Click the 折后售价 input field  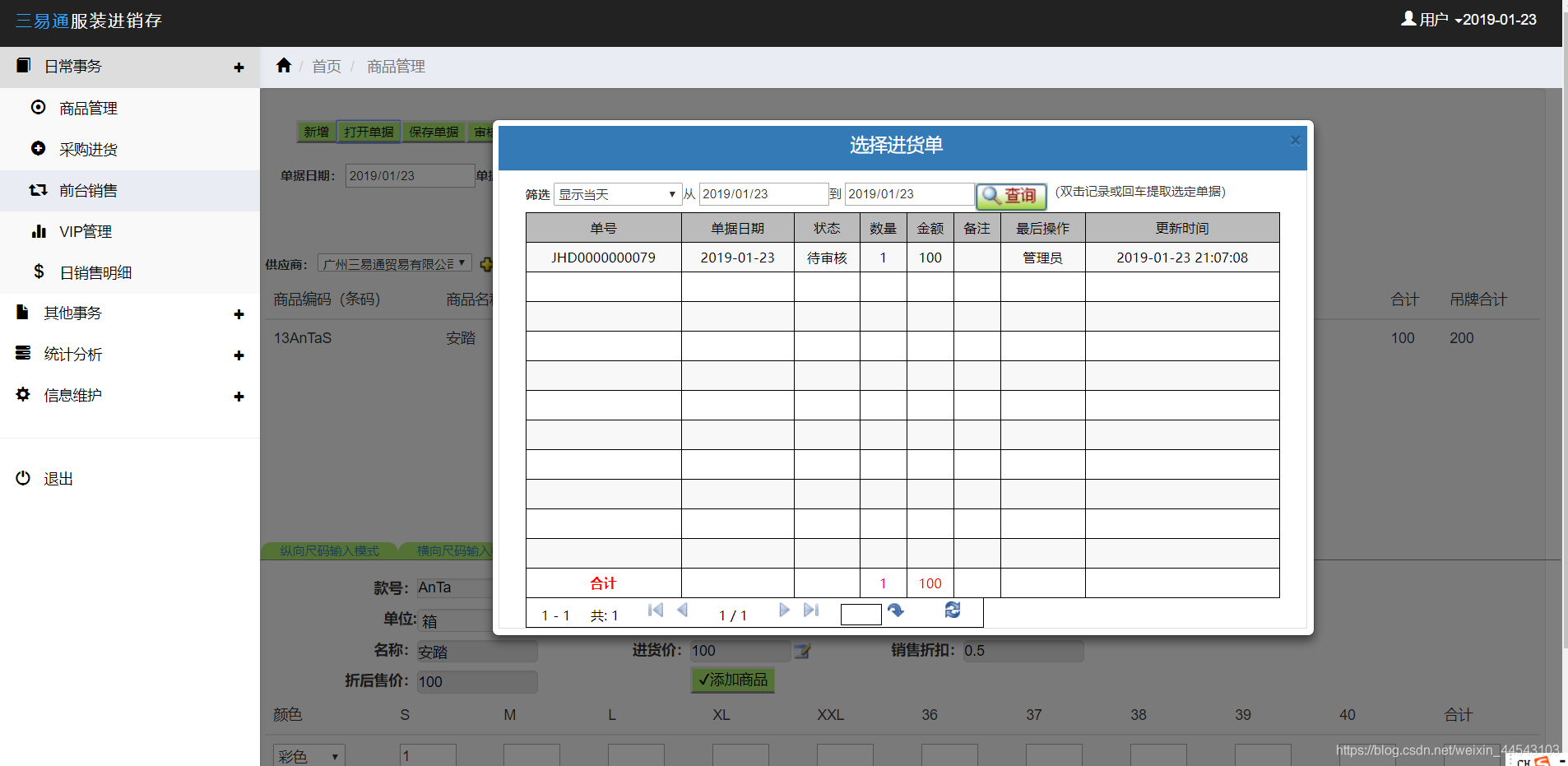tap(477, 681)
